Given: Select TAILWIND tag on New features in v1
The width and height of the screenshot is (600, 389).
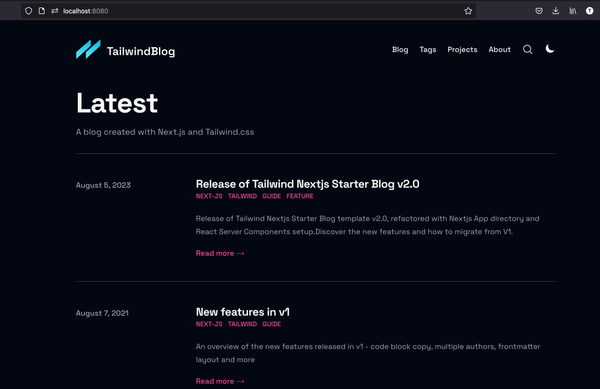Looking at the screenshot, I should [242, 324].
